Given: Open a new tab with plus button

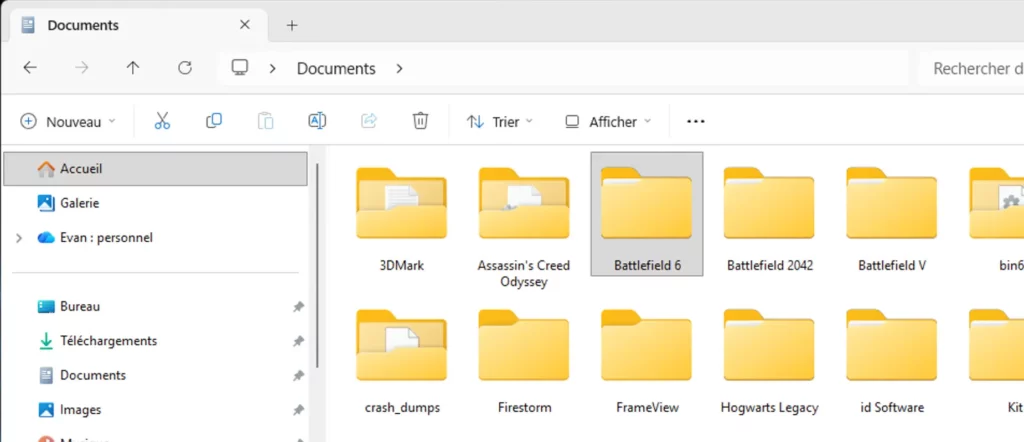Looking at the screenshot, I should tap(292, 25).
